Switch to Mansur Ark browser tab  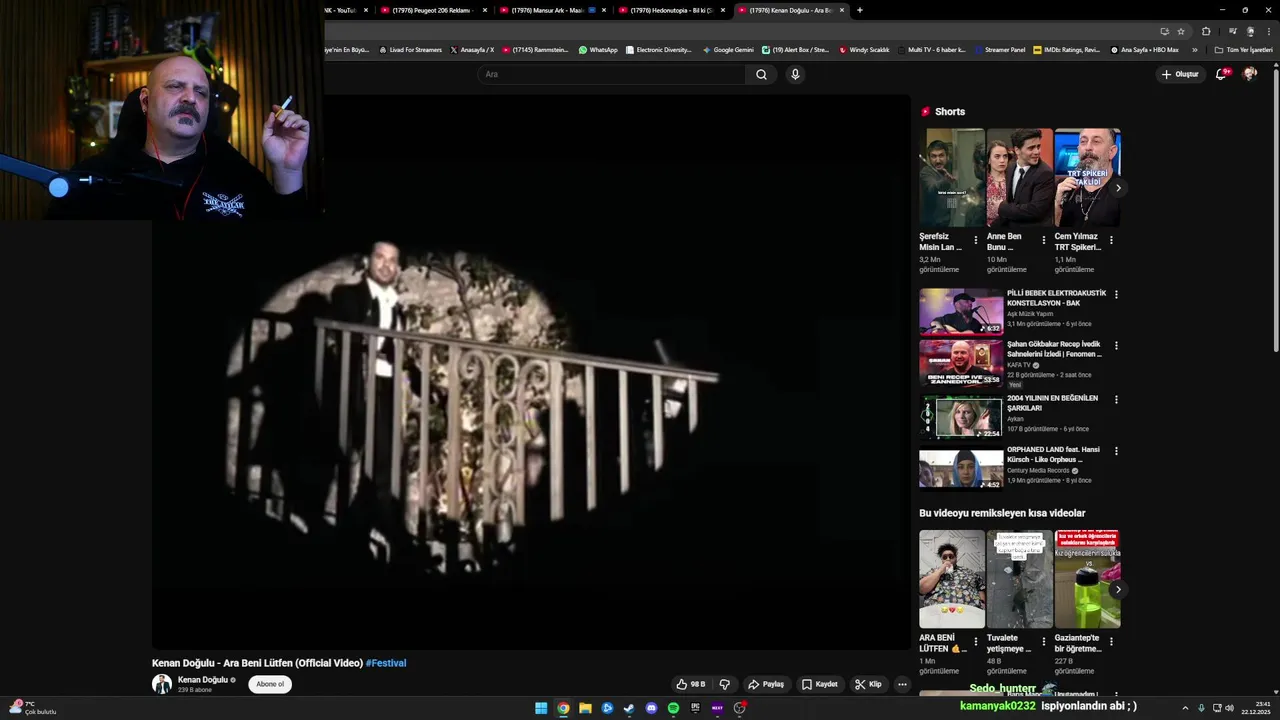[553, 10]
